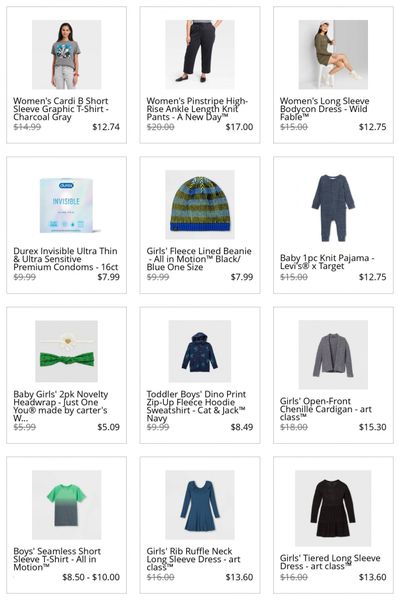Open Boys' Seamless Short Sleeve T-Shirt title
The width and height of the screenshot is (400, 600).
pyautogui.click(x=57, y=559)
